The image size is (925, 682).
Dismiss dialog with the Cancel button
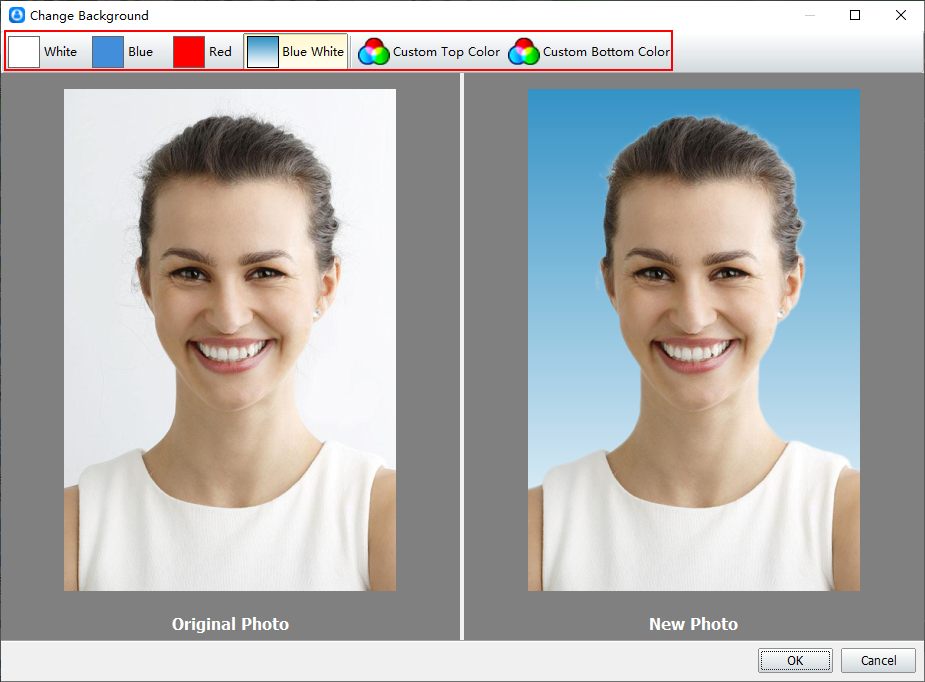tap(878, 660)
